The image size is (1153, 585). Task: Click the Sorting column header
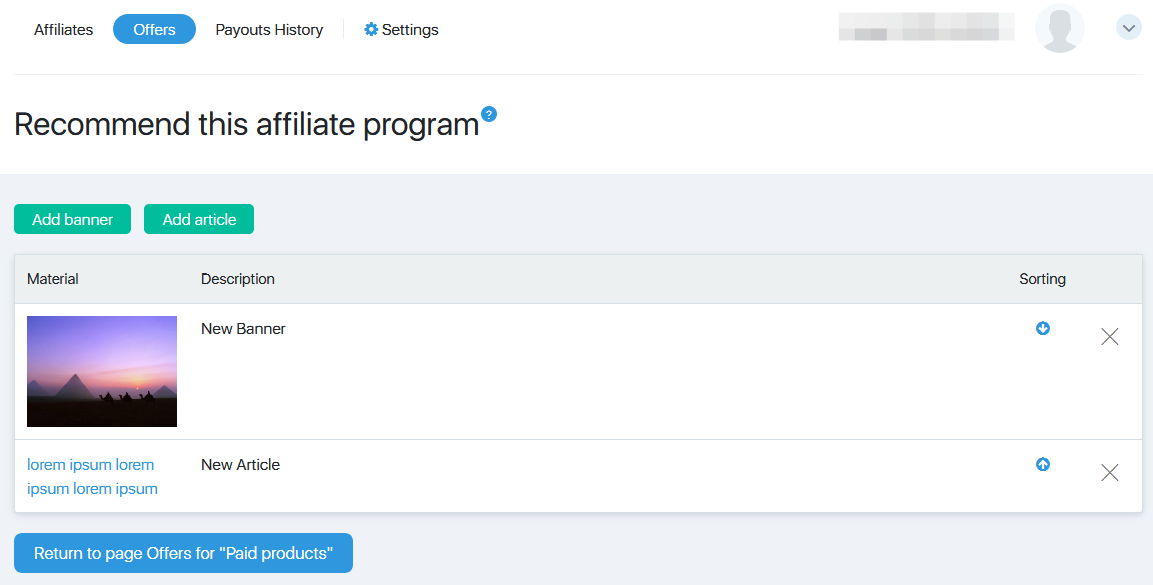pyautogui.click(x=1042, y=279)
